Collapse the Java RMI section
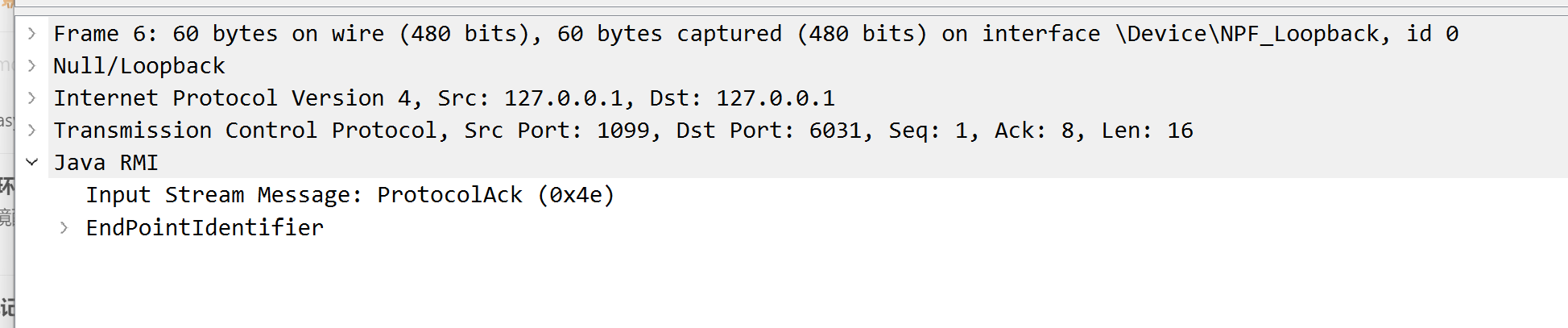 (31, 162)
